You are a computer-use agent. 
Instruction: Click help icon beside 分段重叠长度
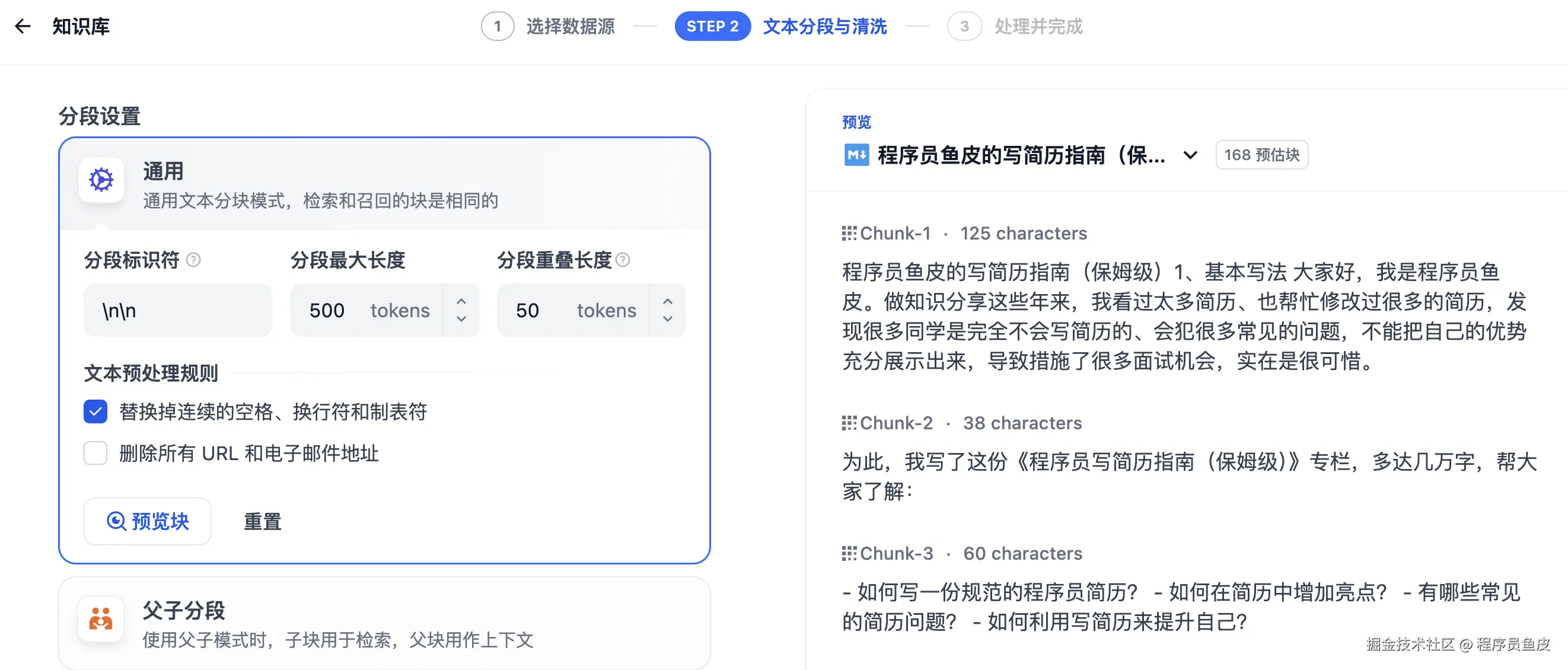[x=623, y=260]
